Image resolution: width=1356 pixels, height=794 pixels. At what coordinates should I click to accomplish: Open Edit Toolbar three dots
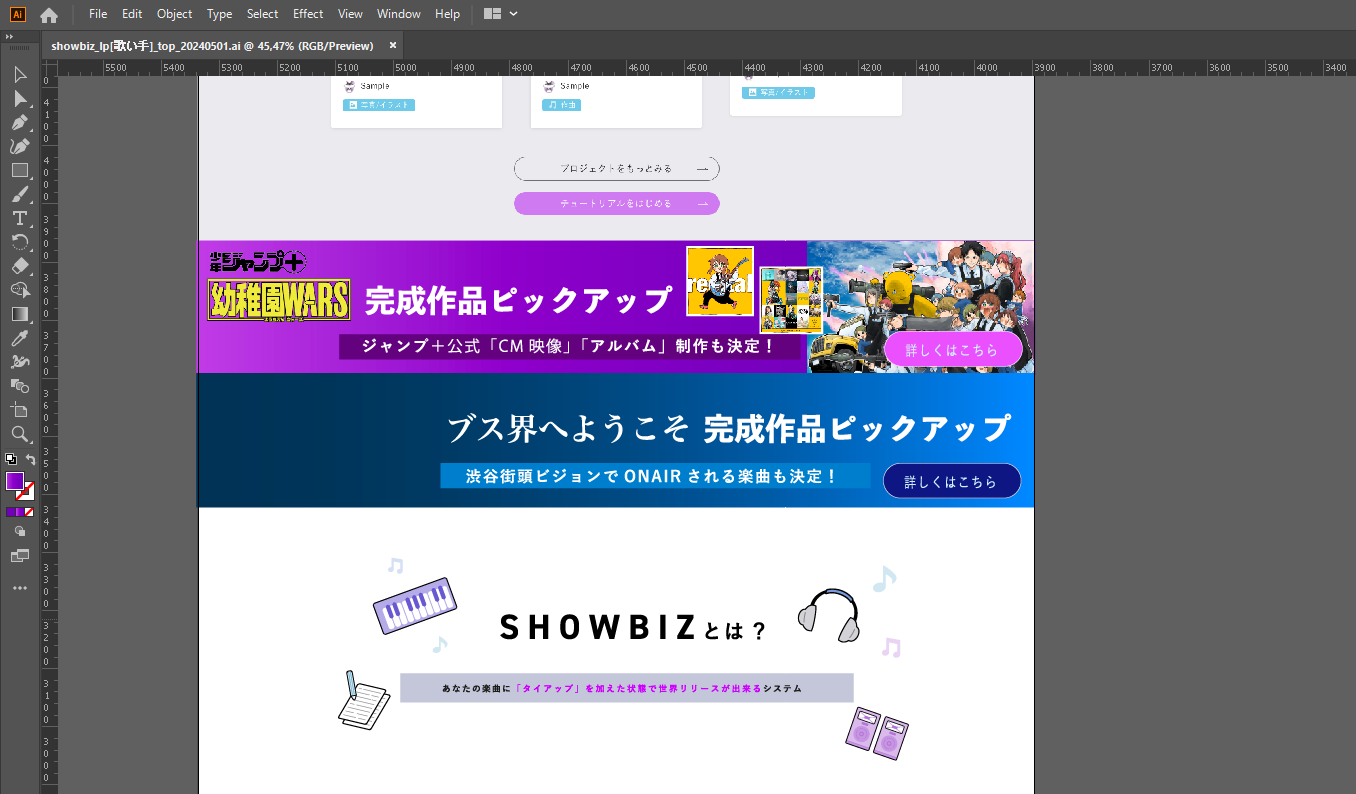(x=20, y=589)
